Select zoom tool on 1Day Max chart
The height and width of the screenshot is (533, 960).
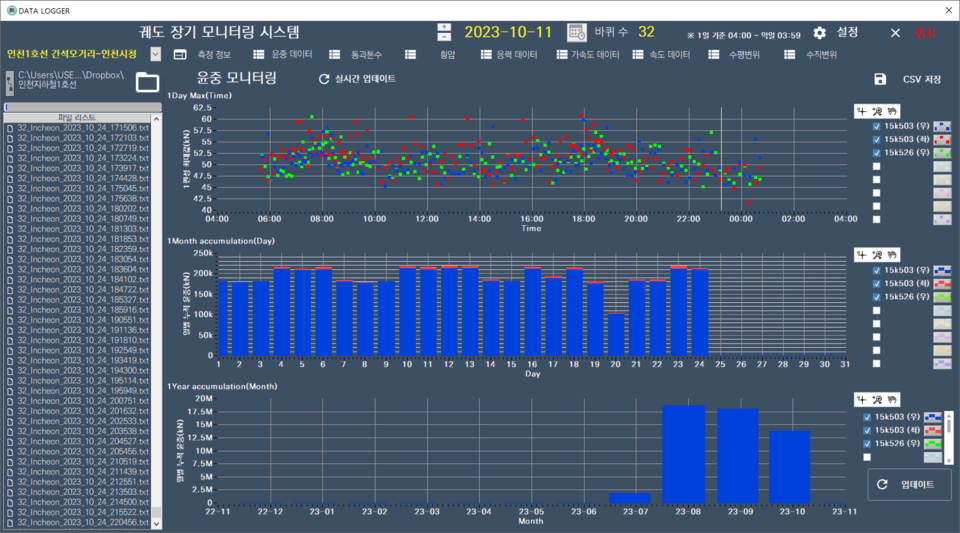click(x=877, y=111)
